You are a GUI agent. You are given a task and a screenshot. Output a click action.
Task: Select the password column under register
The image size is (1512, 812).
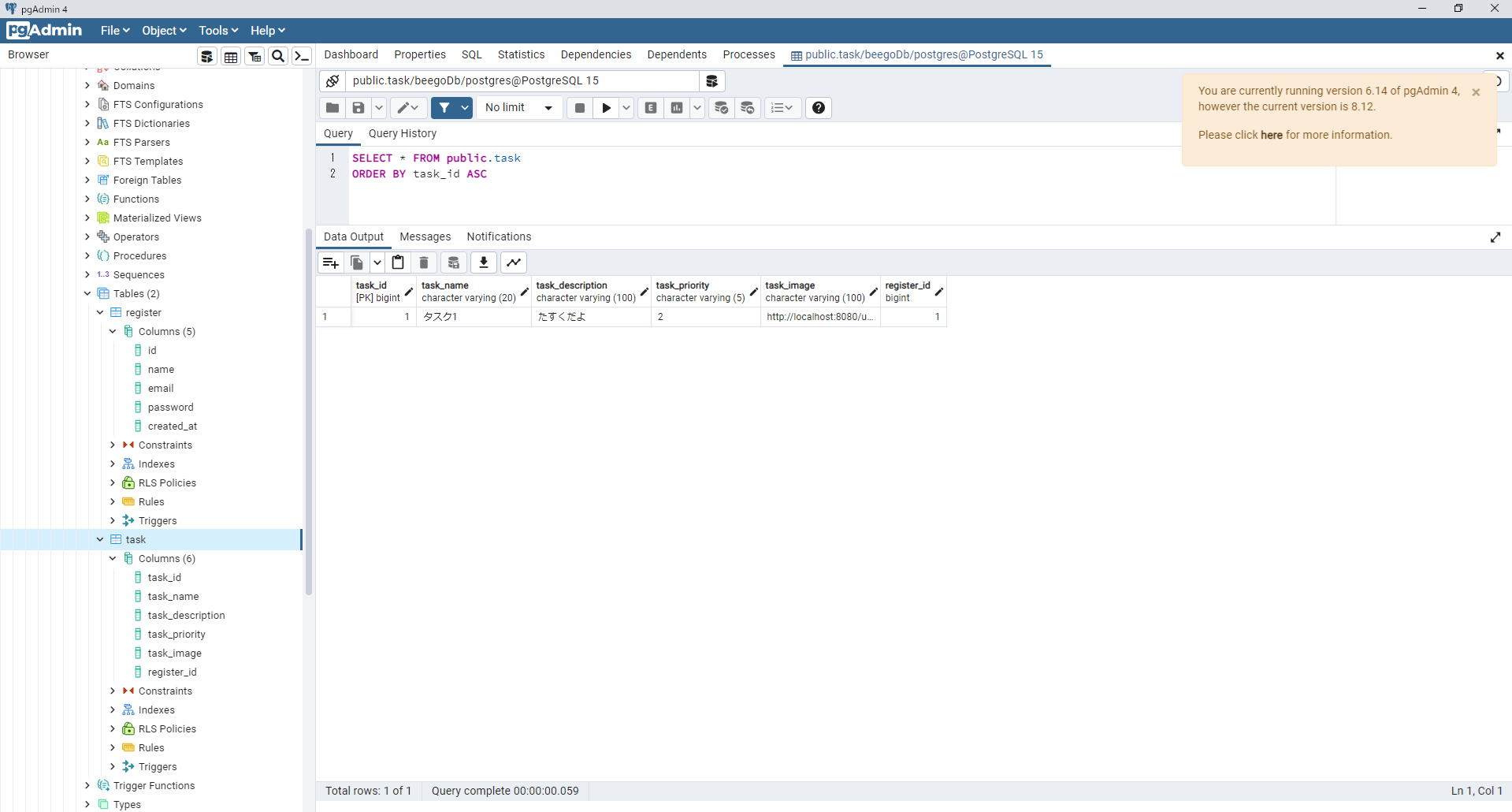(170, 407)
